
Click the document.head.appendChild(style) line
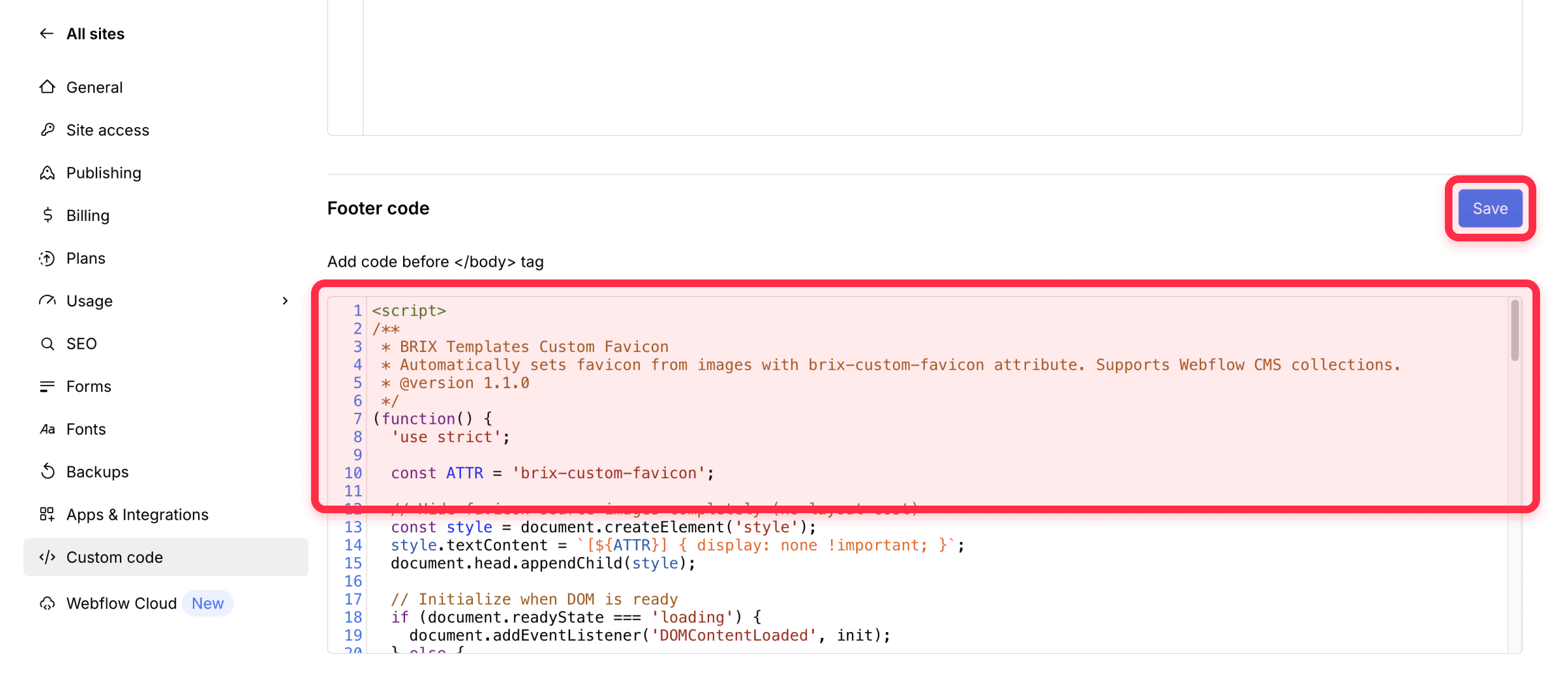tap(543, 563)
